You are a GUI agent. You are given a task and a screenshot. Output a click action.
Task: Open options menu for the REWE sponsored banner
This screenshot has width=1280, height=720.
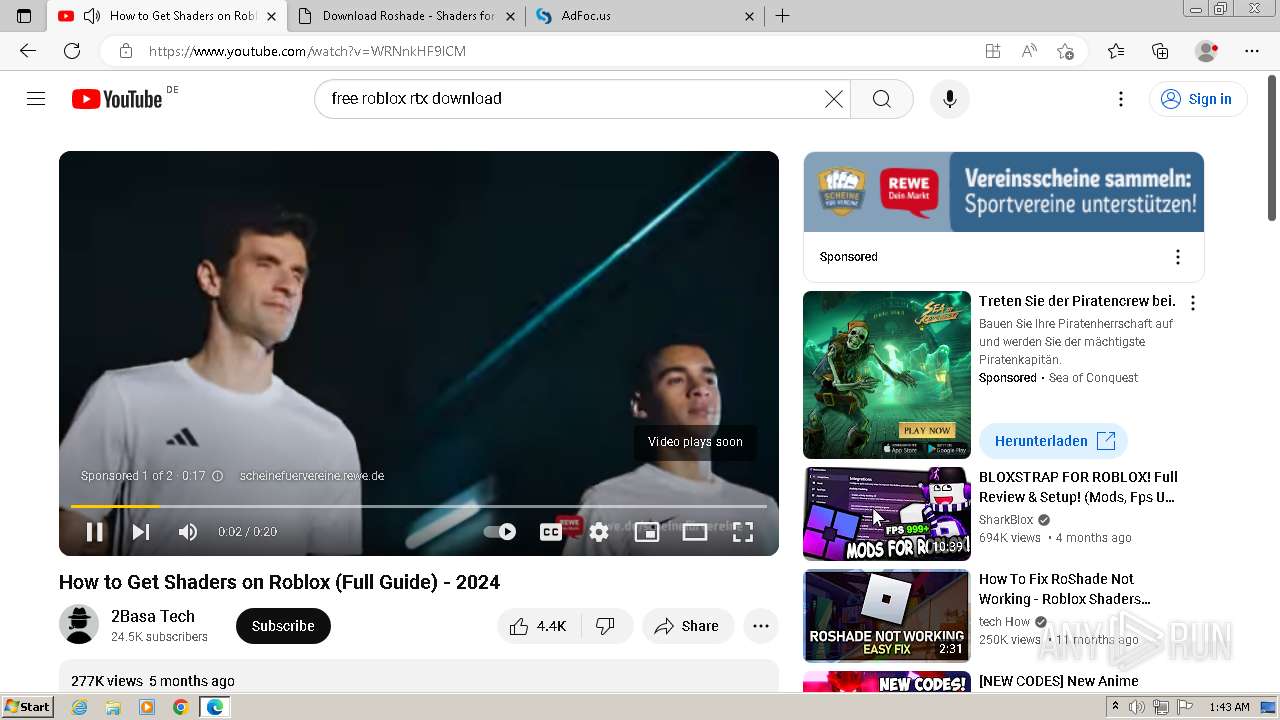point(1178,257)
